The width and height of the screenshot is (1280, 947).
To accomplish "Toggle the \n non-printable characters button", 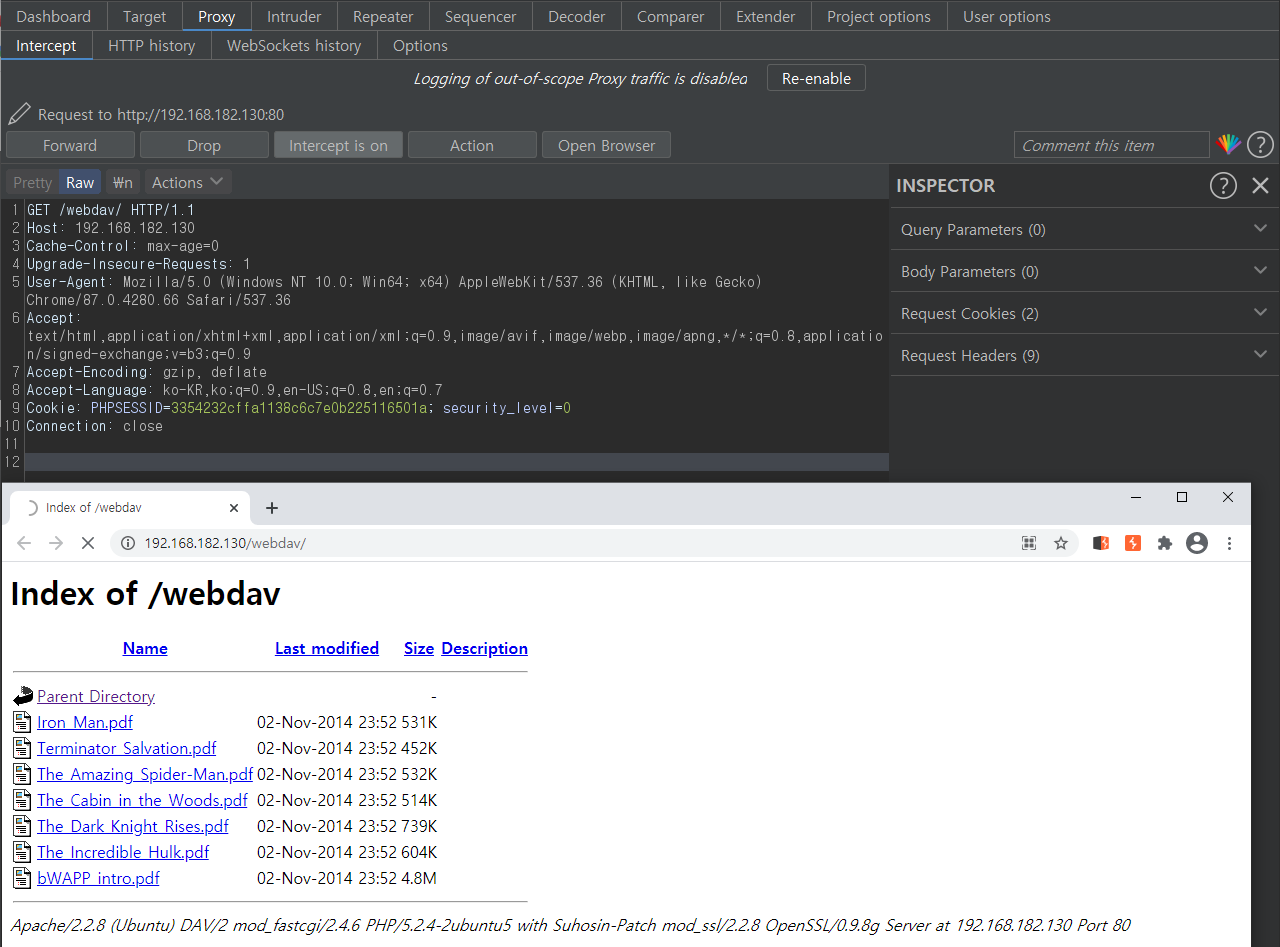I will click(x=122, y=182).
